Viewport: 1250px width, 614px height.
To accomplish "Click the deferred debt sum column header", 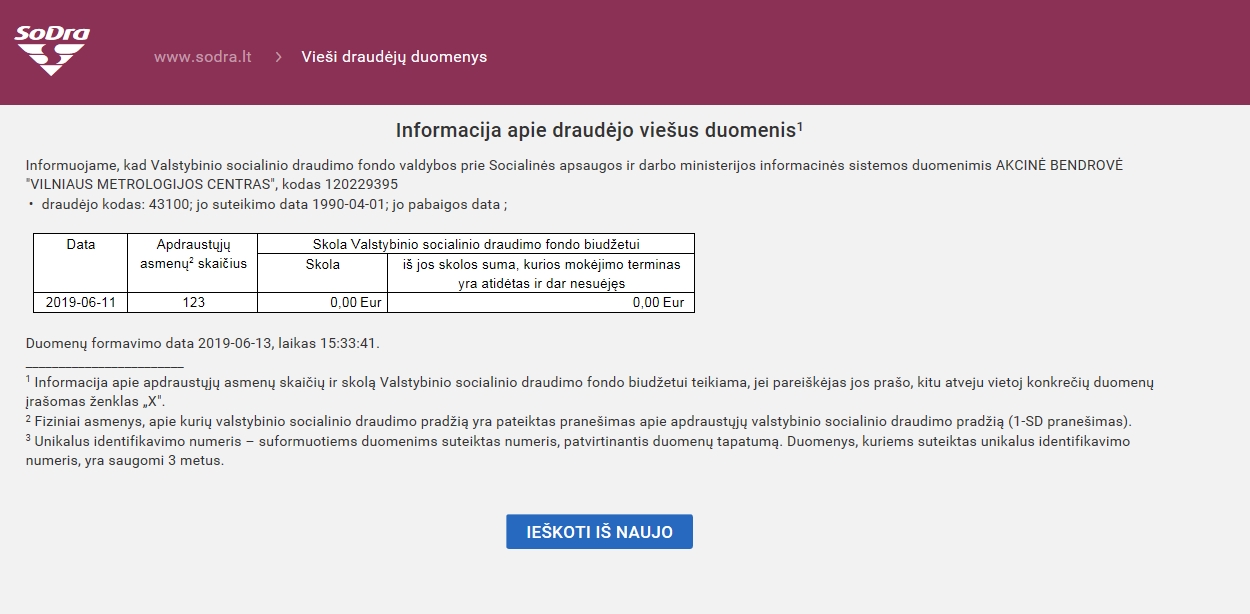I will click(541, 273).
